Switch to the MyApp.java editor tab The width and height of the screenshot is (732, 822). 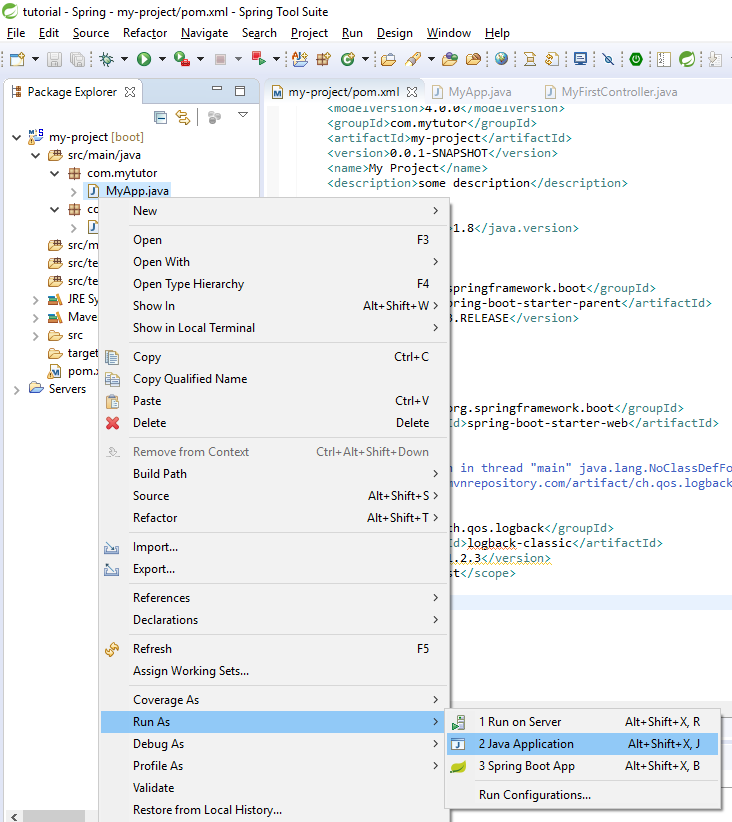472,92
